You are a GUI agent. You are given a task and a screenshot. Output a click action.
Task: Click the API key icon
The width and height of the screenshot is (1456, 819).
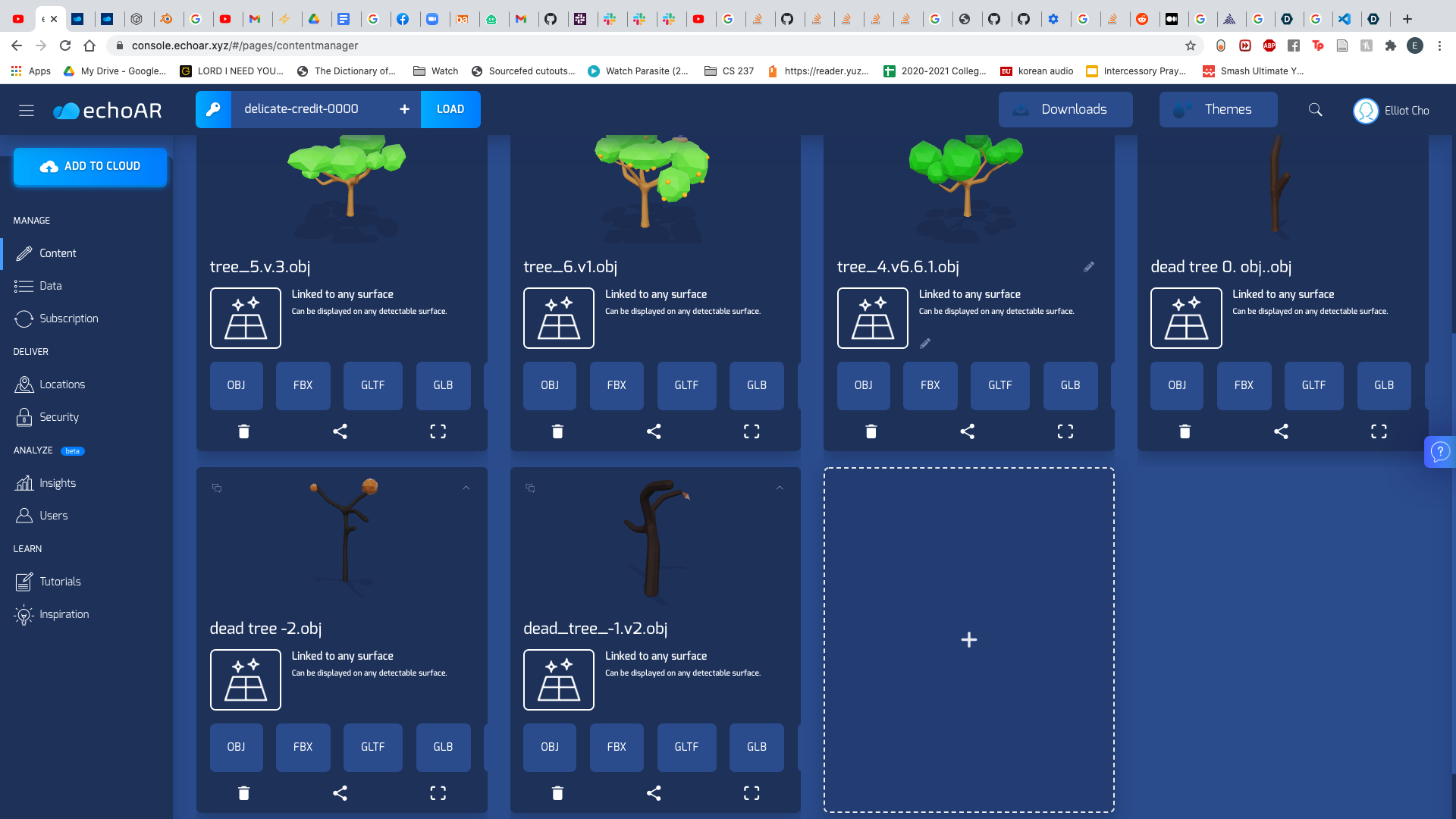[213, 109]
